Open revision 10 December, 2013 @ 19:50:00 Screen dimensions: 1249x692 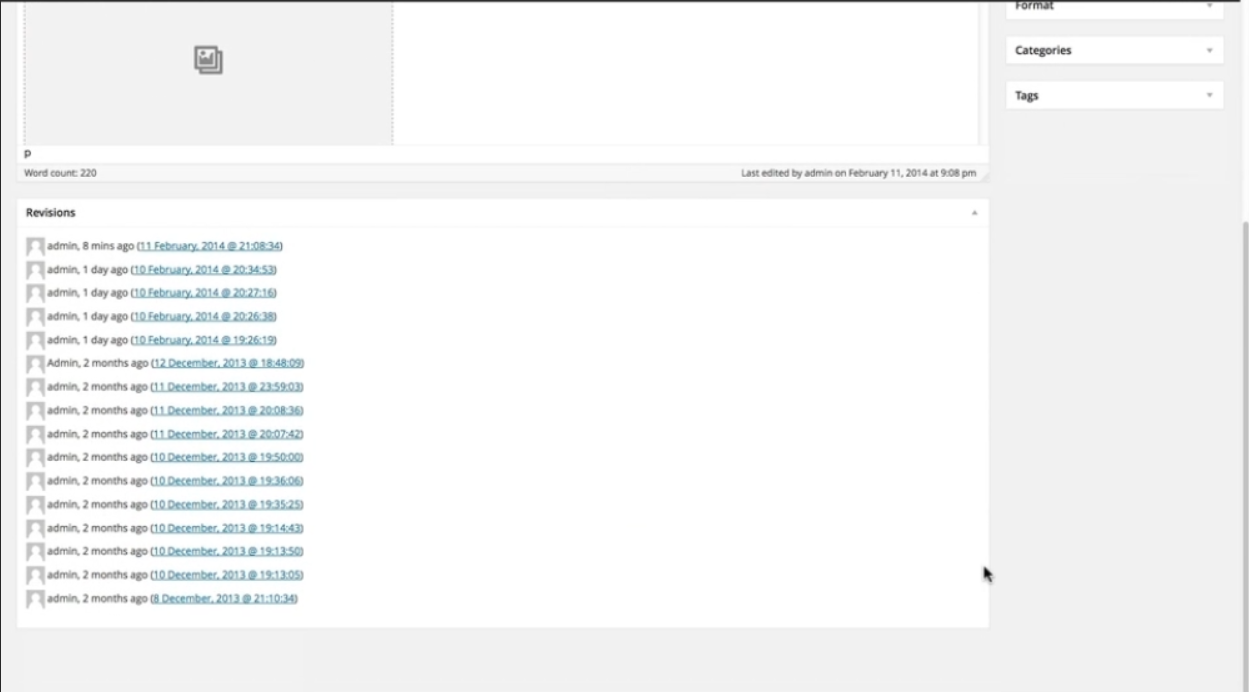228,458
